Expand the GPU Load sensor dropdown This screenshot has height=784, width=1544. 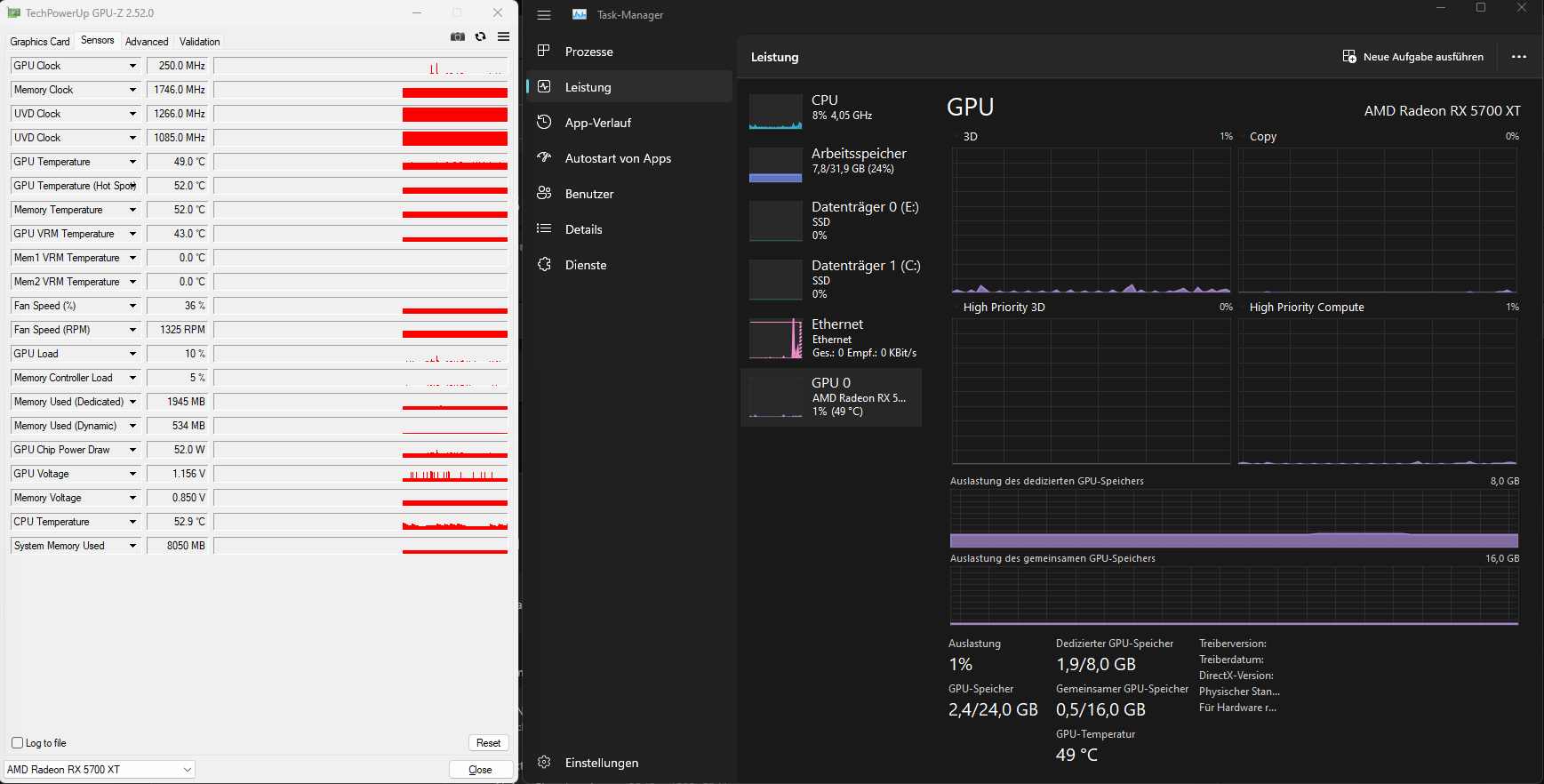point(133,354)
